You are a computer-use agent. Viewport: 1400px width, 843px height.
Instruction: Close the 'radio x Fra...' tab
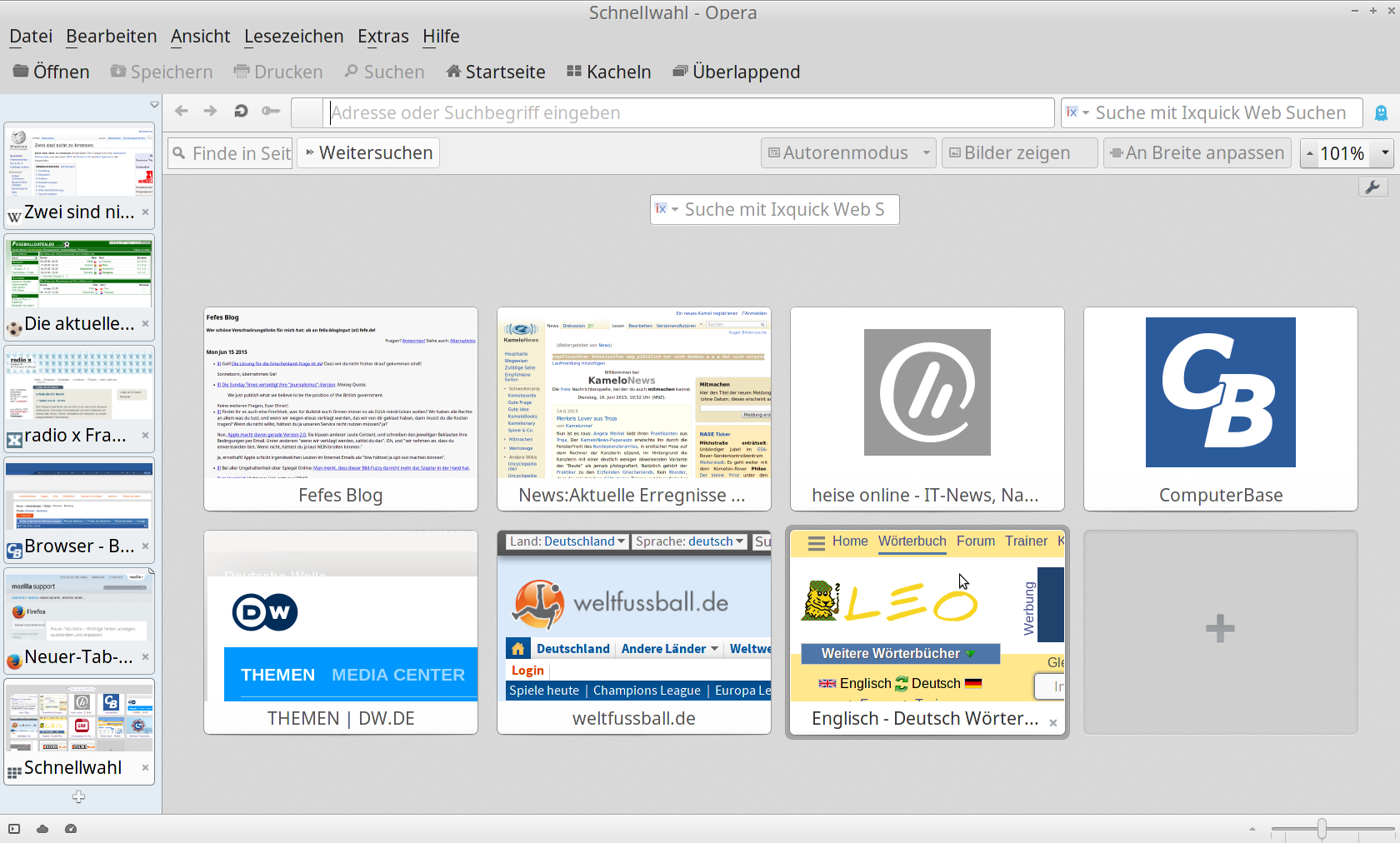coord(145,435)
